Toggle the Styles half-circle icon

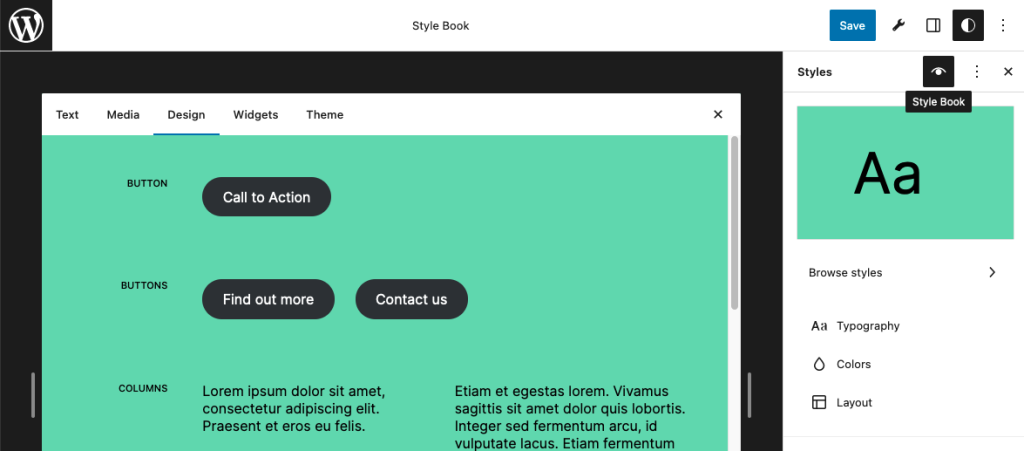968,25
